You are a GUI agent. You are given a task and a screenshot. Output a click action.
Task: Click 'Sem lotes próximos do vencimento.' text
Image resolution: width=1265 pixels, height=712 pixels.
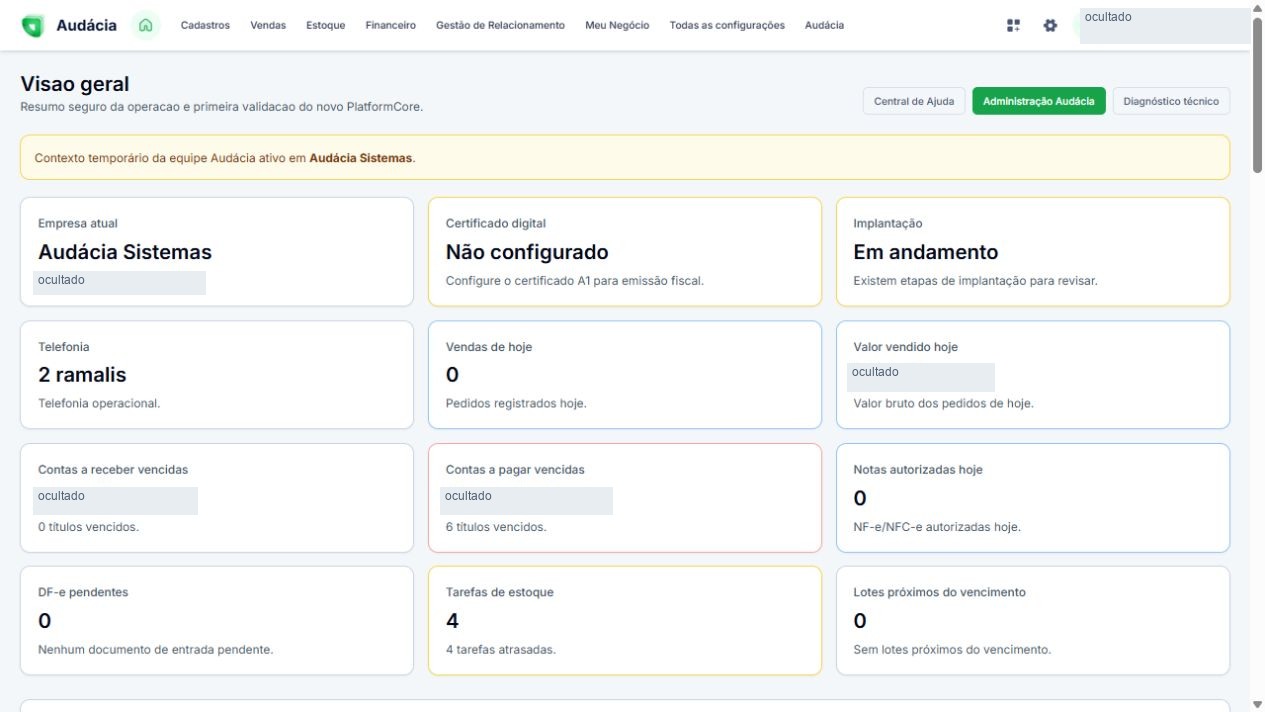952,649
